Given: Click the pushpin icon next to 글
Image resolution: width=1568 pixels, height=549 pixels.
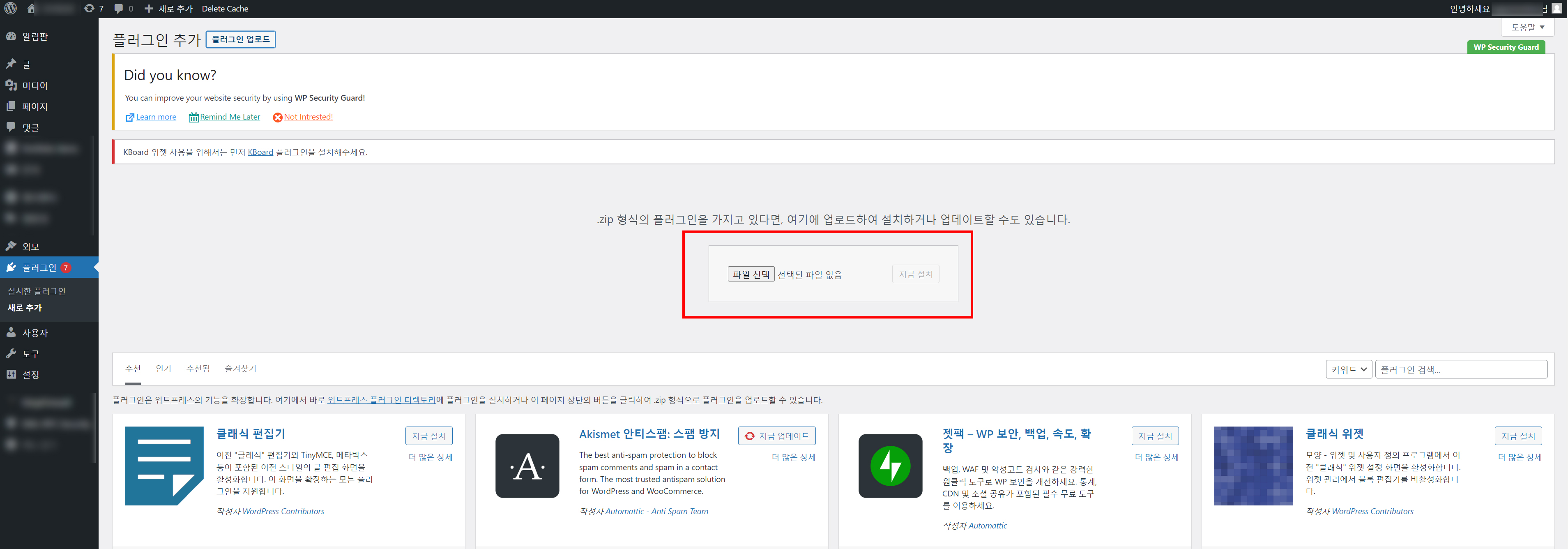Looking at the screenshot, I should [x=11, y=64].
